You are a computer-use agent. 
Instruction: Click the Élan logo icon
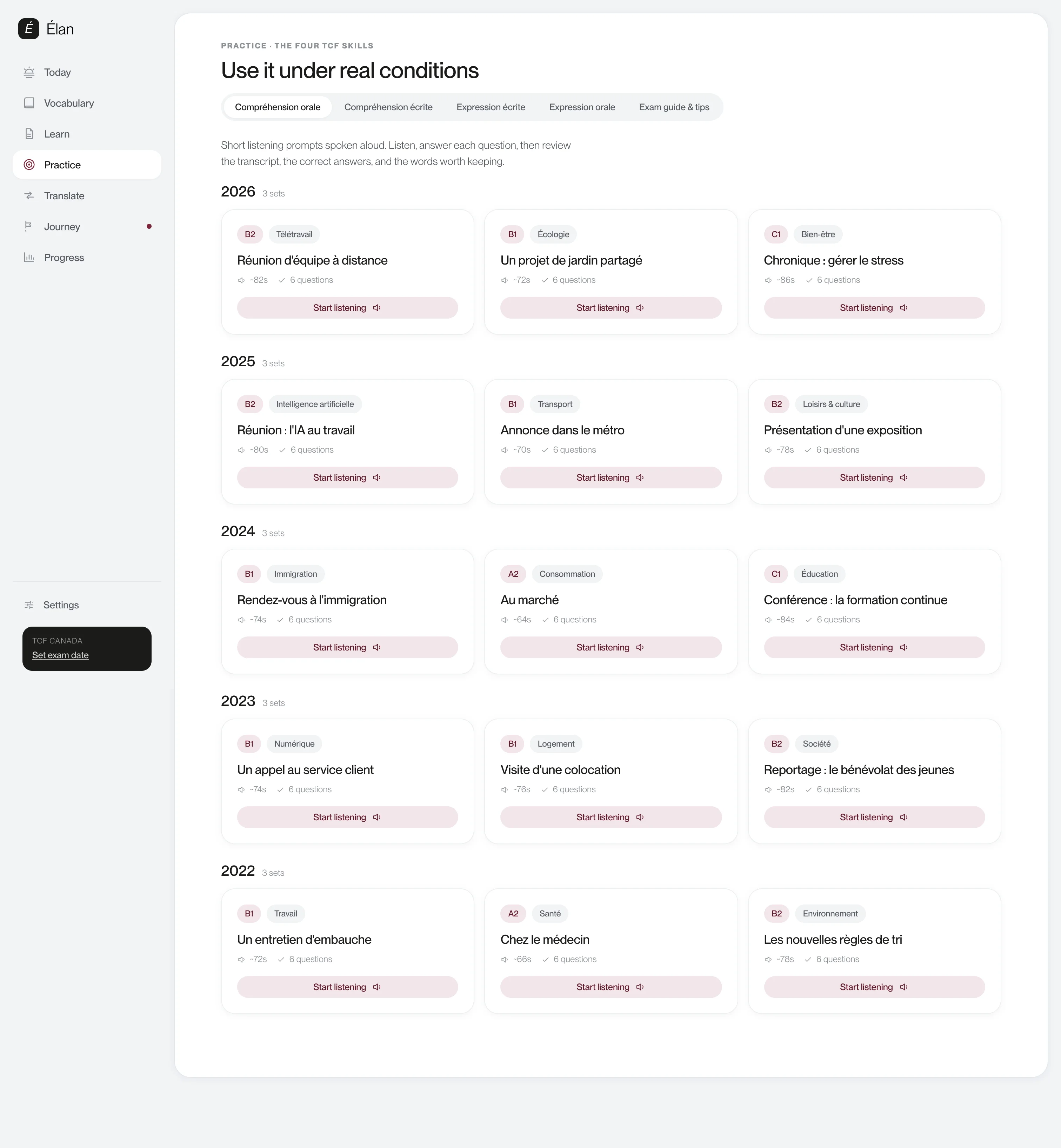(x=29, y=29)
